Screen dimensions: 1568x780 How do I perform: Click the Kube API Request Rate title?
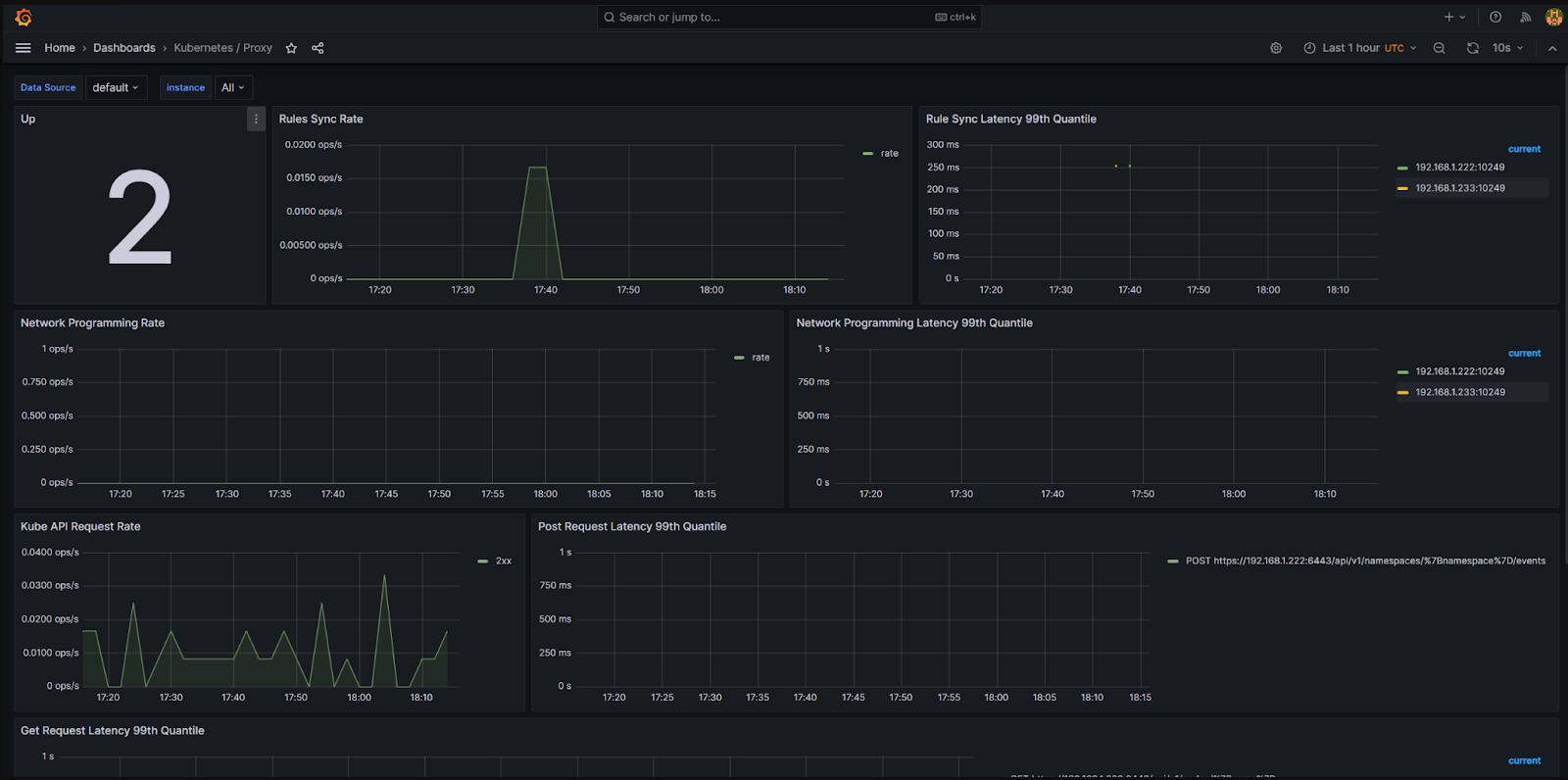click(80, 526)
